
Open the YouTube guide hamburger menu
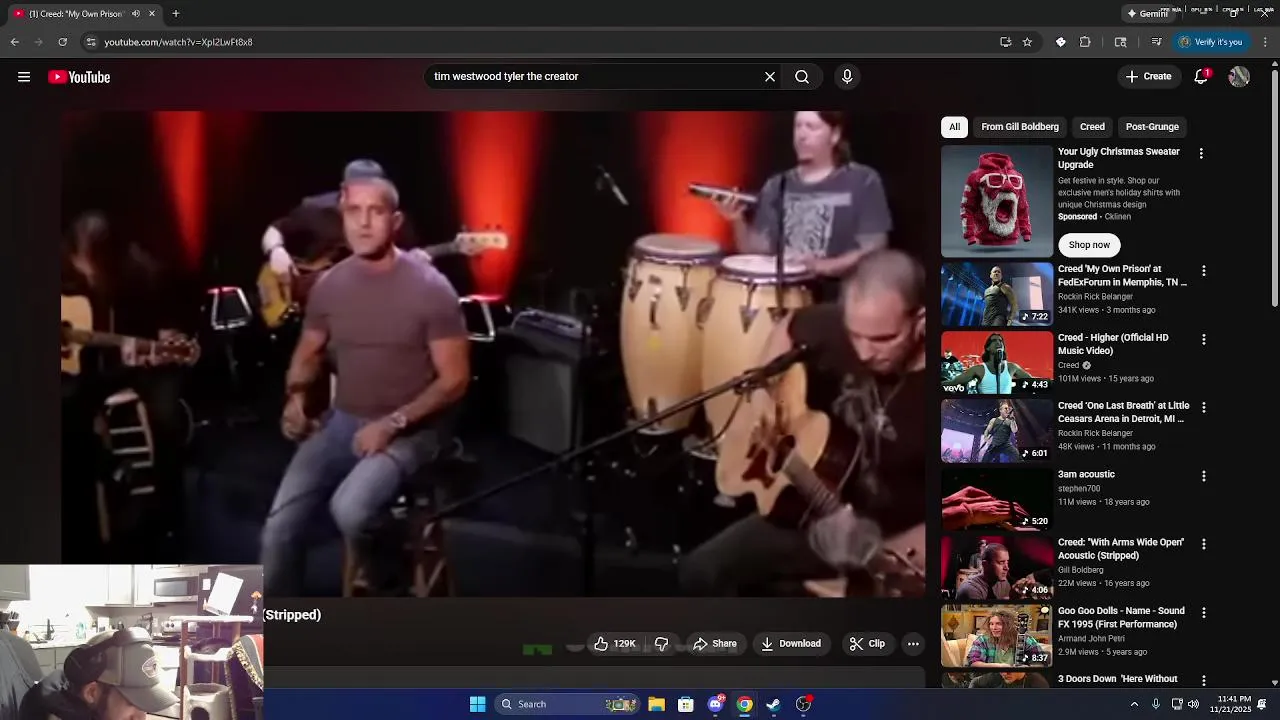tap(24, 77)
